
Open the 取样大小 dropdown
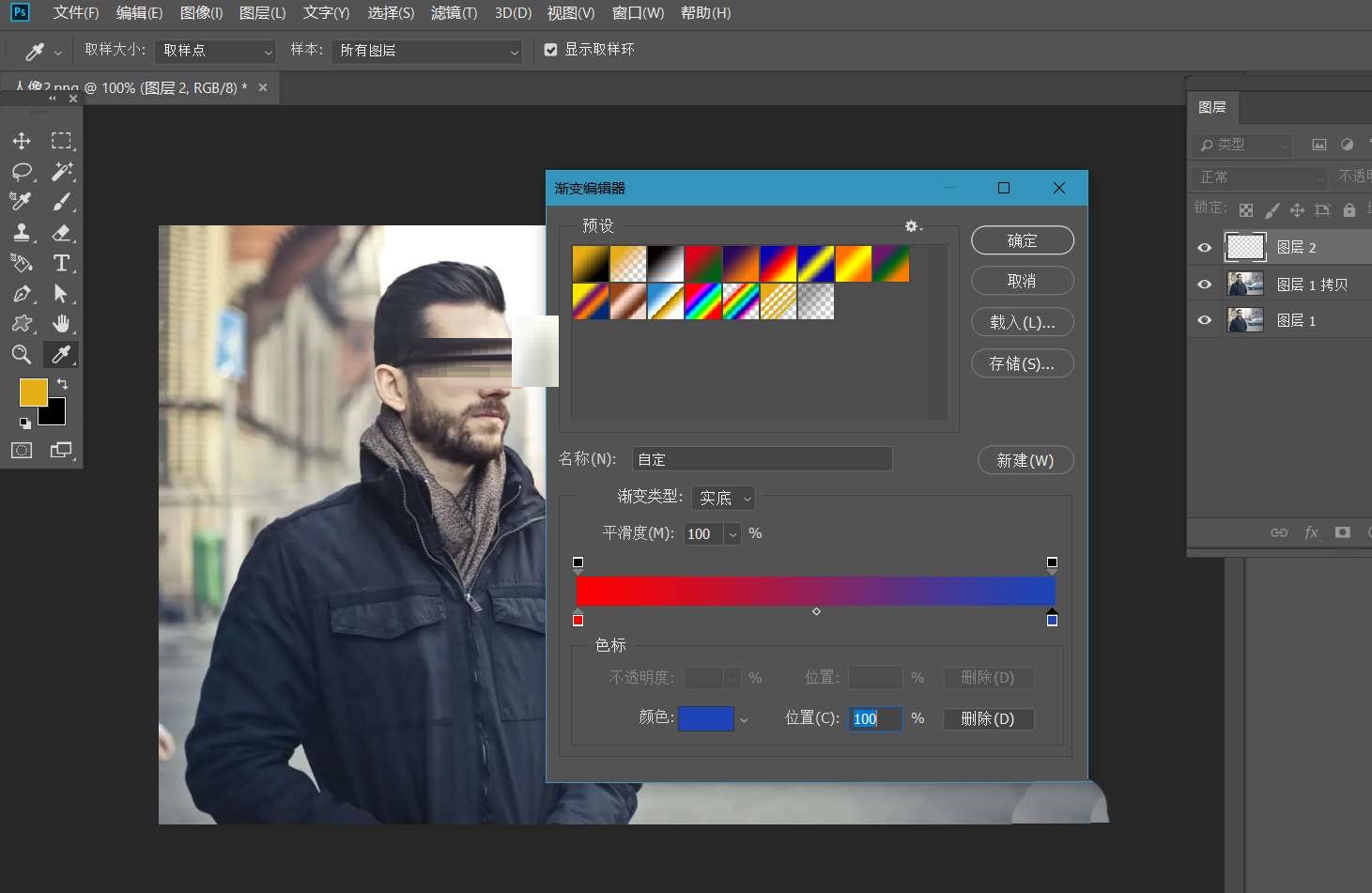[216, 51]
